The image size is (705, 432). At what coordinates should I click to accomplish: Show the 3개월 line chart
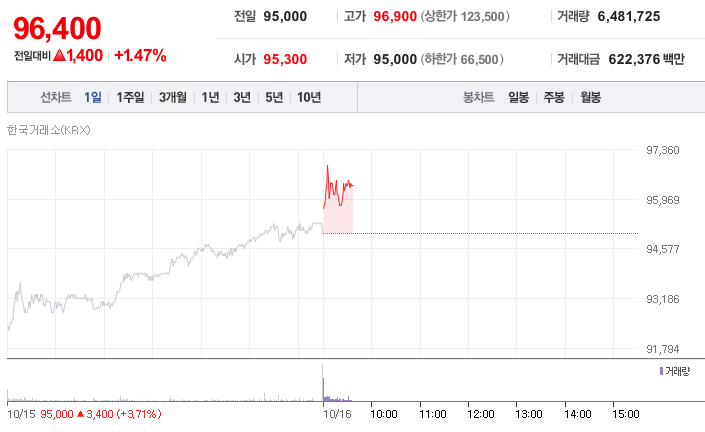pos(173,97)
